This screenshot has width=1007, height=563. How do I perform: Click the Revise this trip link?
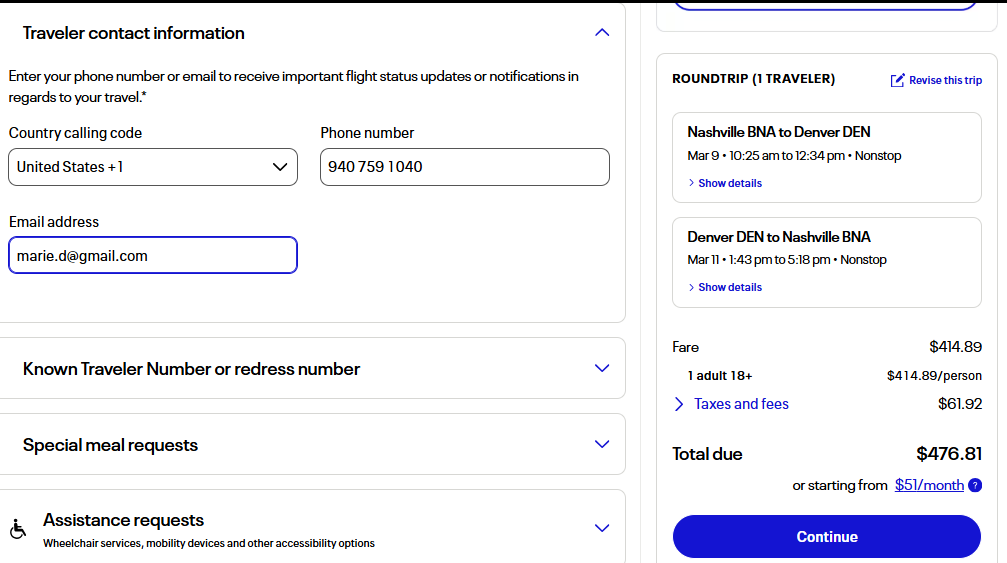point(945,80)
